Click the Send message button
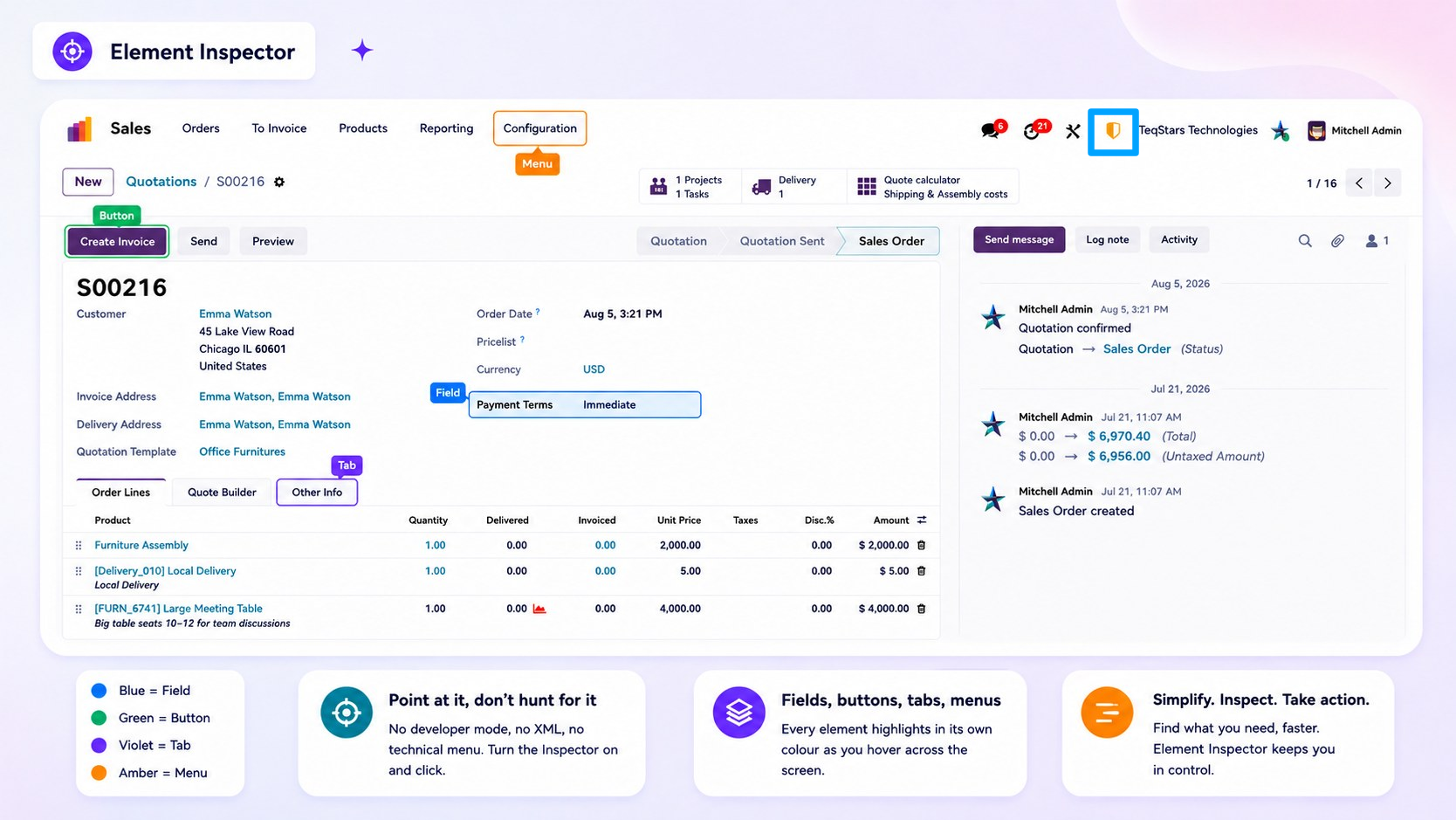Viewport: 1456px width, 820px height. click(1020, 240)
